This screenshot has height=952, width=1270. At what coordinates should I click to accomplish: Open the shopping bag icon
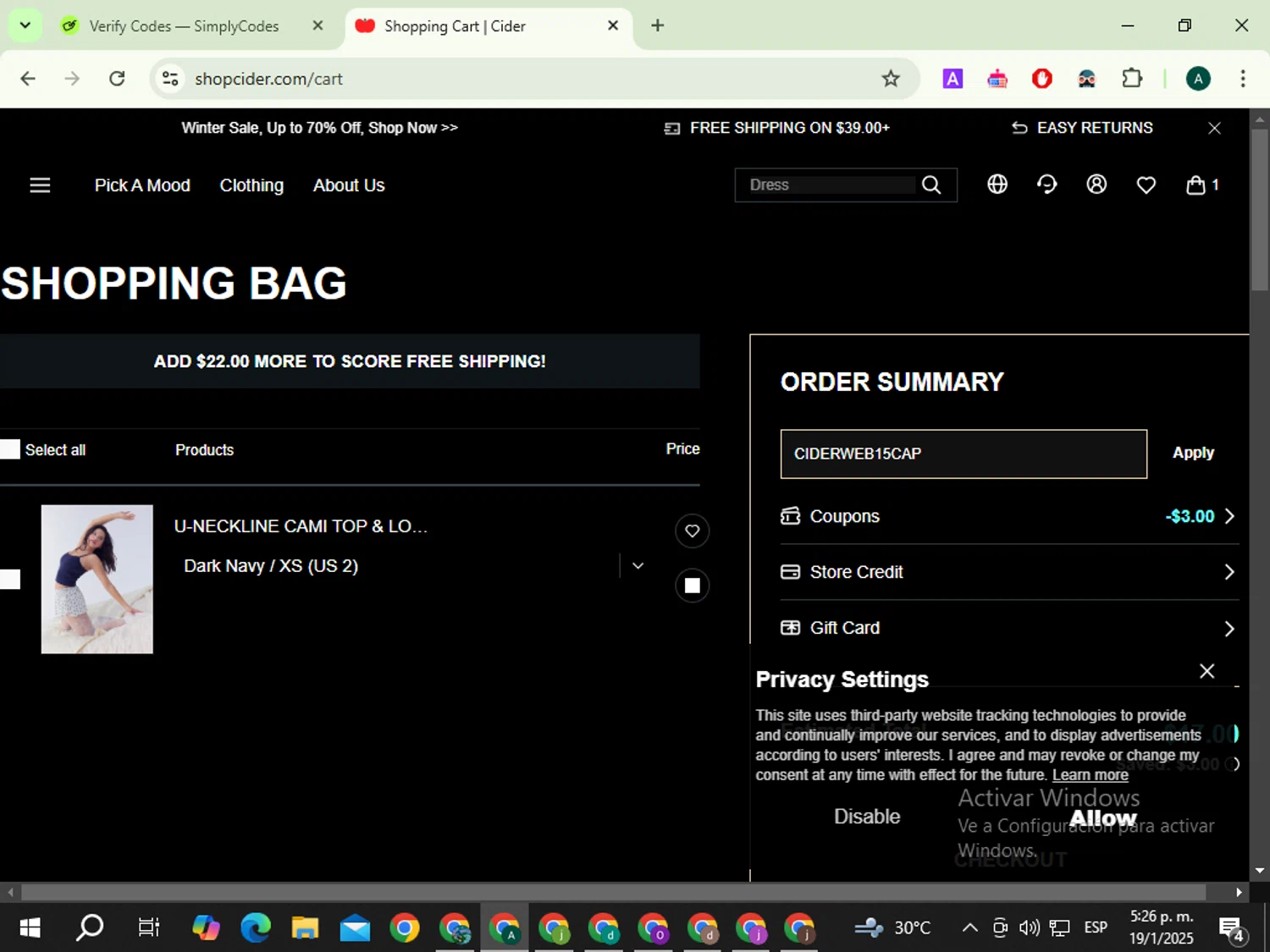click(x=1195, y=184)
